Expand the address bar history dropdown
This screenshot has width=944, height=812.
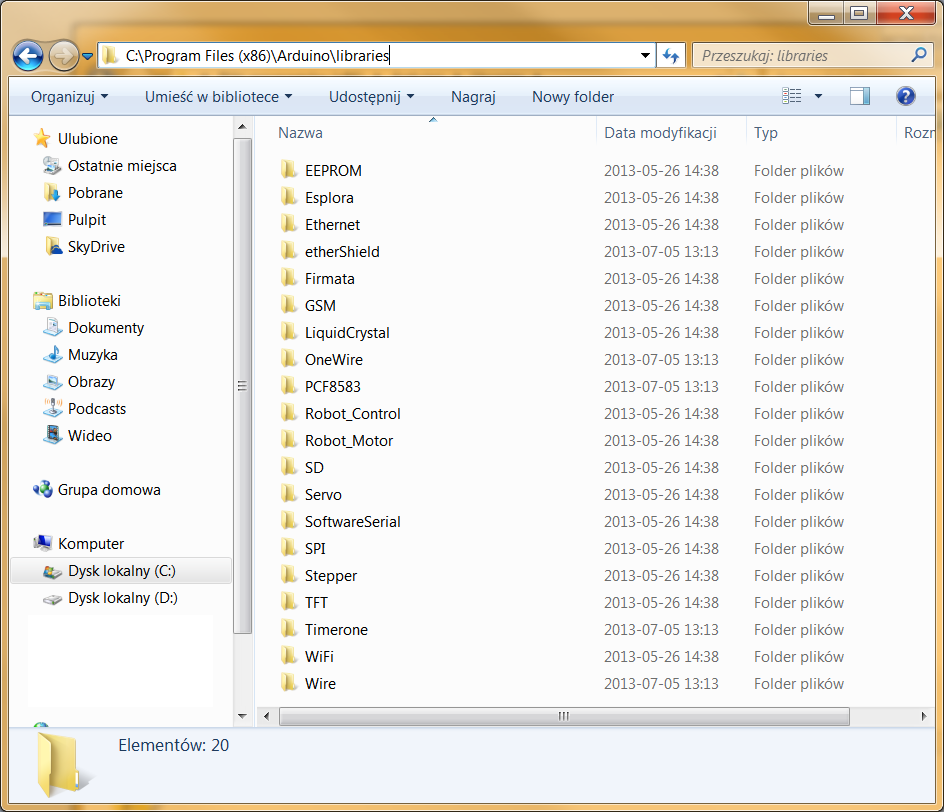point(645,56)
